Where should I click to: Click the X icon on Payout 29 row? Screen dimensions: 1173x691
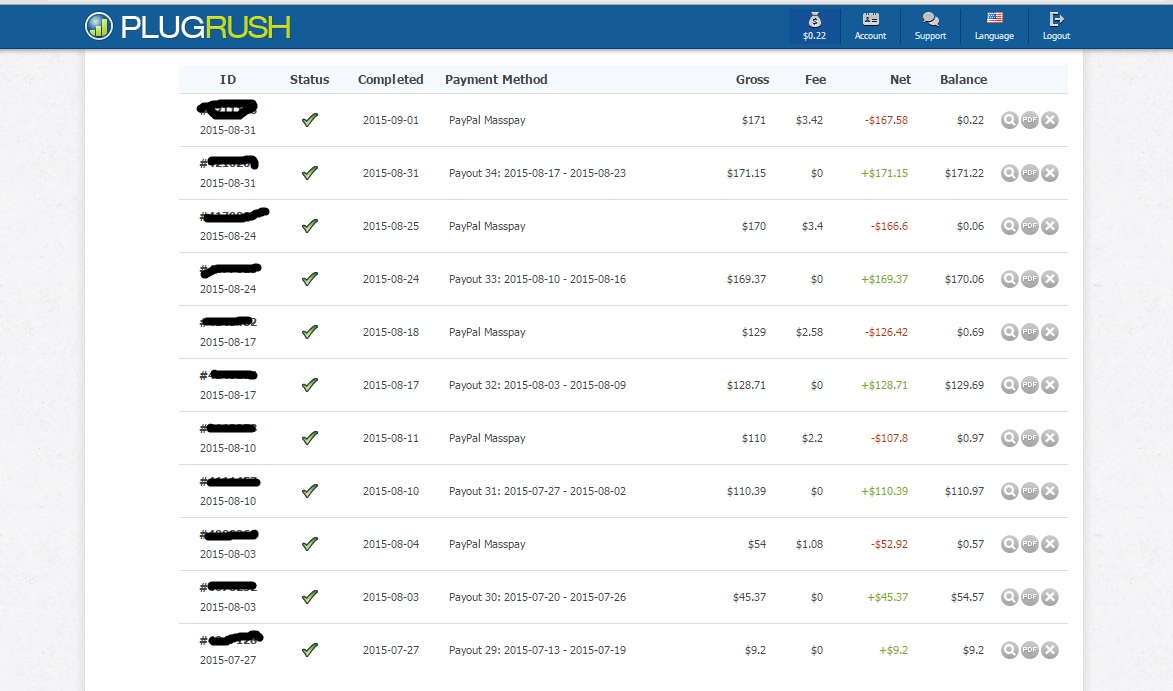1050,650
